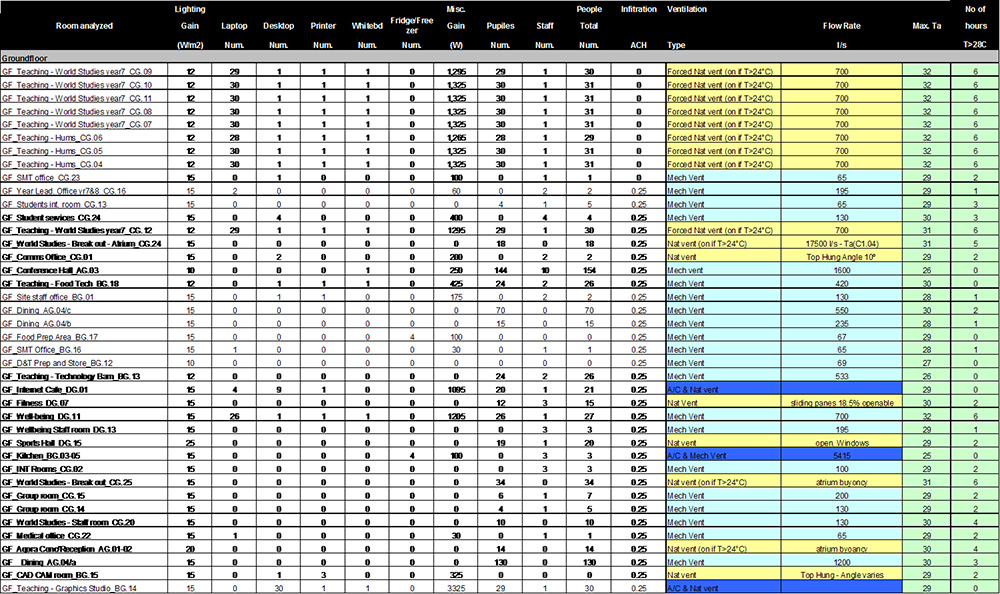Select the '17500 l/s - Ta(C1.04)' cell
This screenshot has width=1000, height=594.
(x=841, y=243)
